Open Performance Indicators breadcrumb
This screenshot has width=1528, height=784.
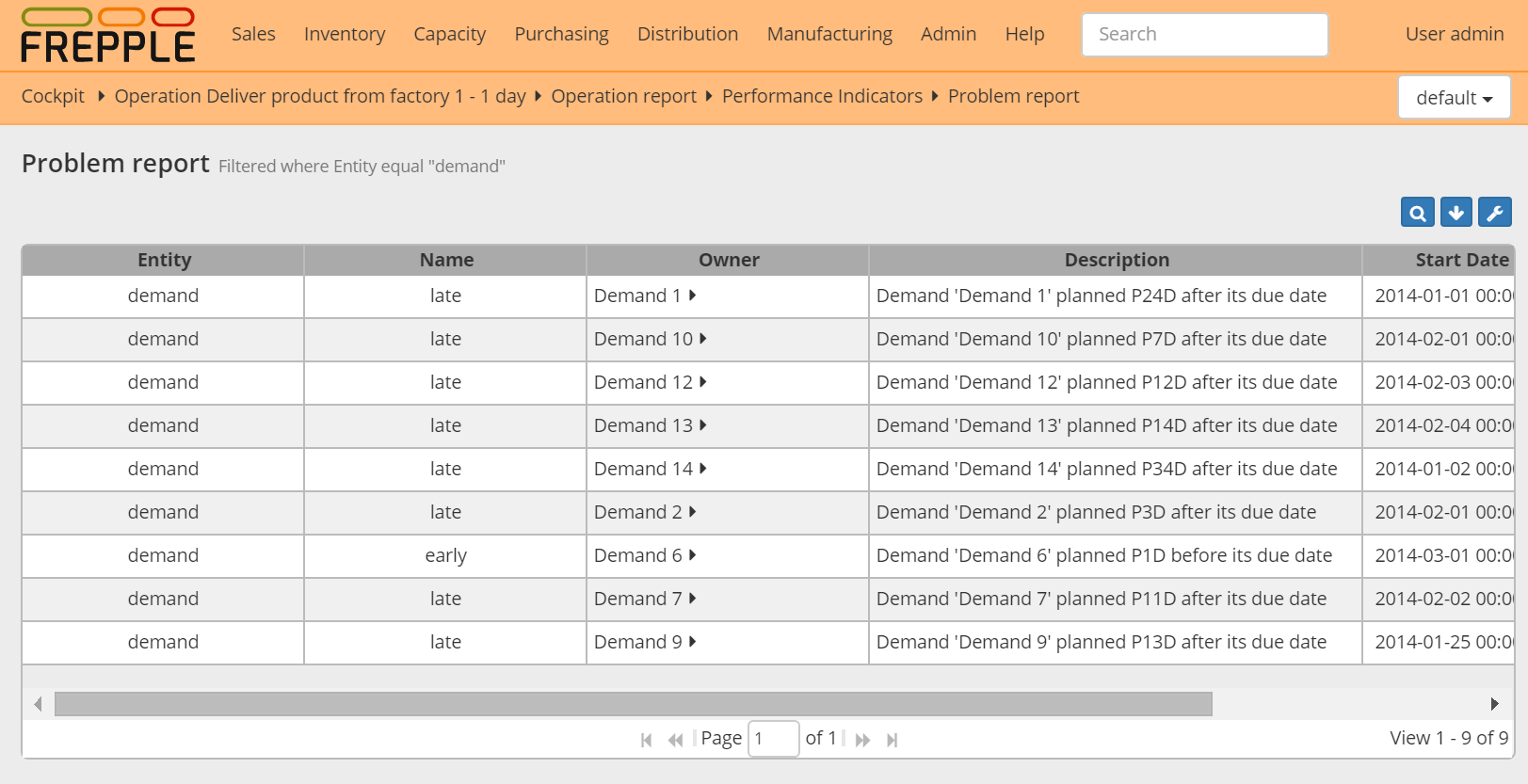(x=822, y=97)
